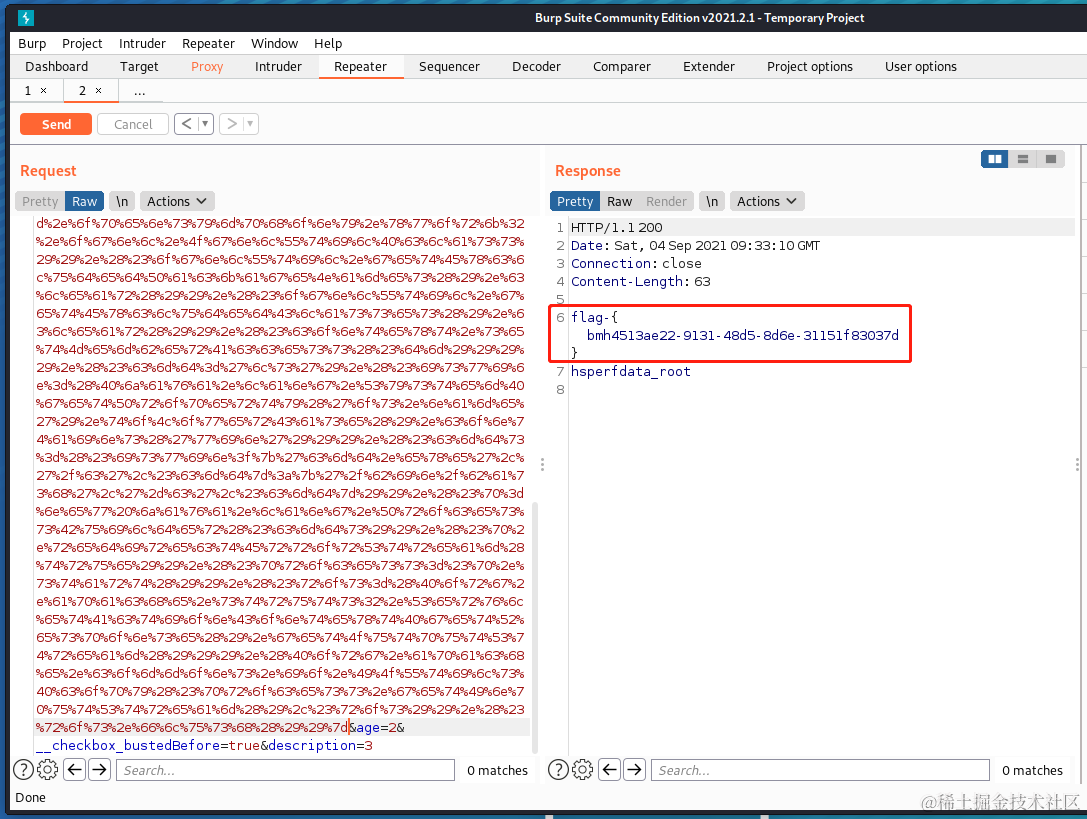
Task: Switch request view to Pretty
Action: point(40,201)
